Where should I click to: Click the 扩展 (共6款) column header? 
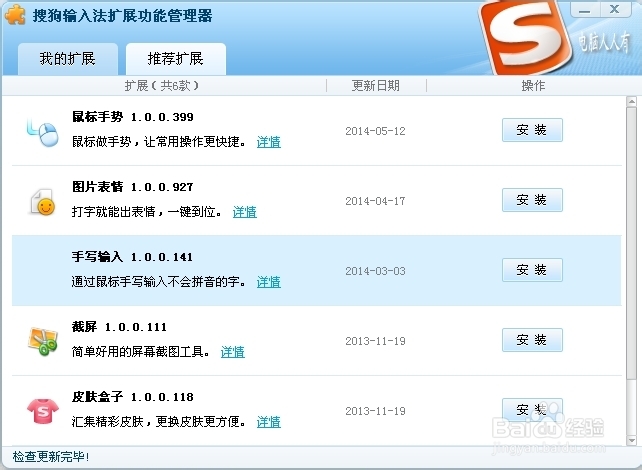point(162,86)
